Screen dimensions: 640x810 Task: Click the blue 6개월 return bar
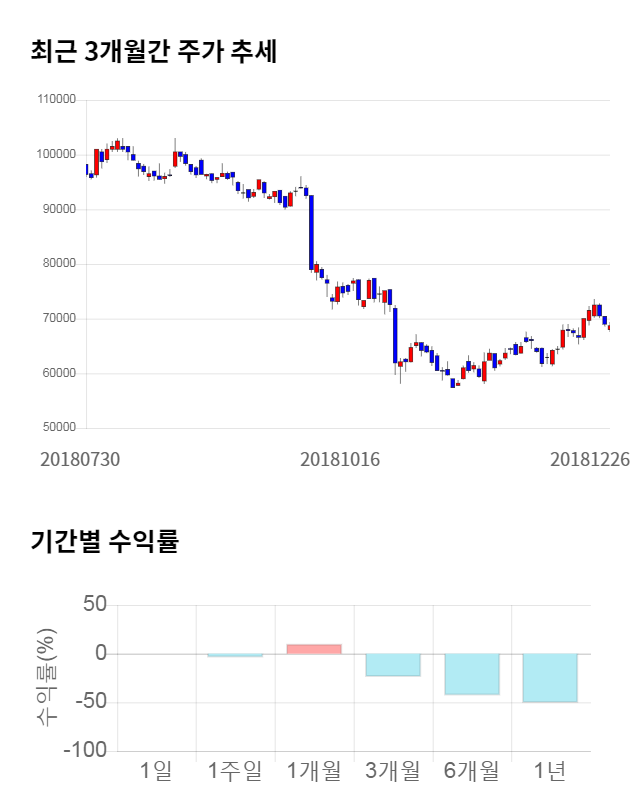click(x=472, y=674)
